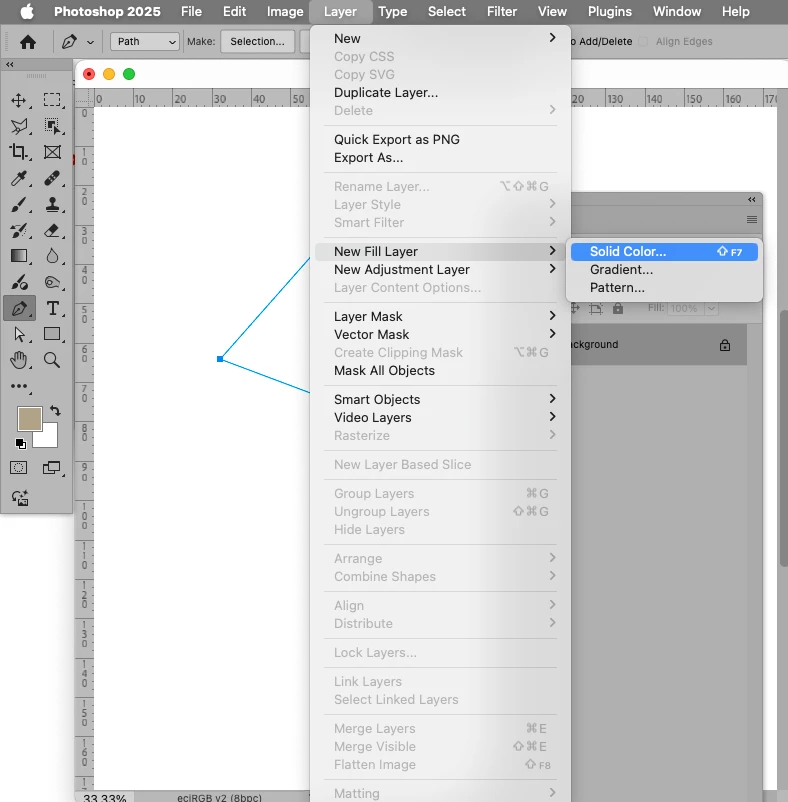Reset default foreground and background colors
This screenshot has height=802, width=788.
(x=20, y=444)
